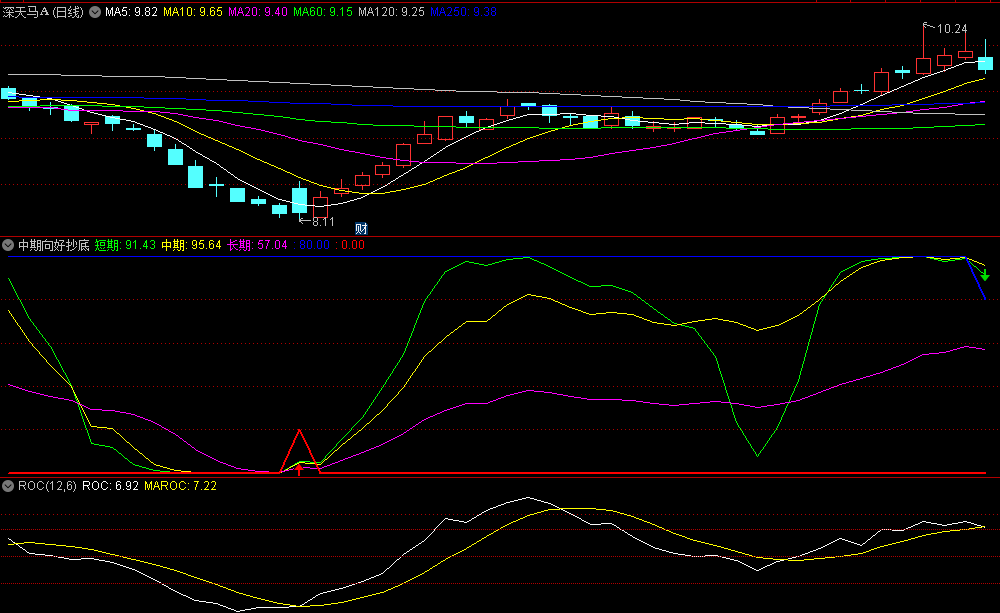
Task: Click the 财 financial info marker icon
Action: tap(361, 228)
